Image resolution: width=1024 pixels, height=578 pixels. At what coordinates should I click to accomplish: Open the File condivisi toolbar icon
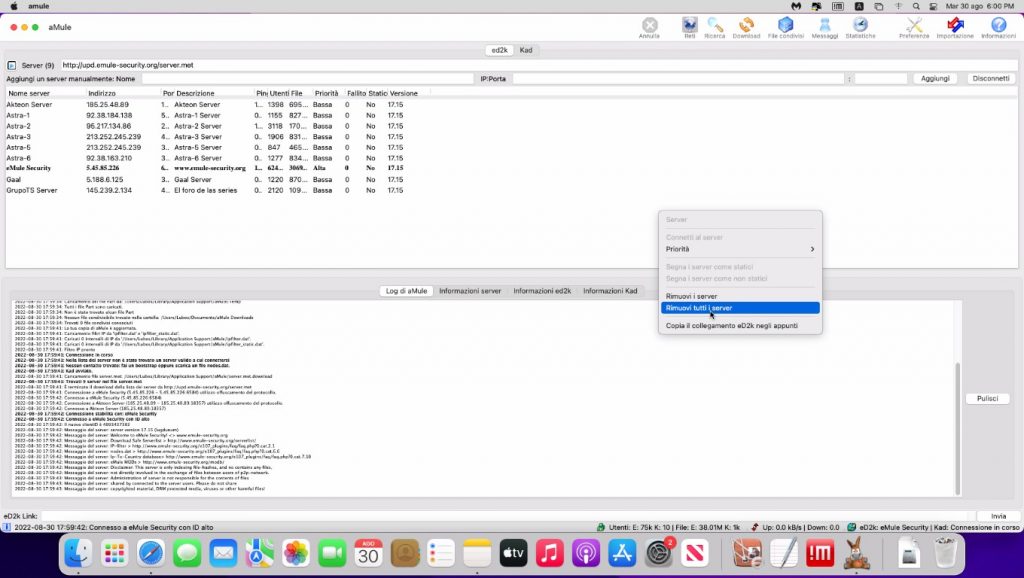[x=786, y=26]
